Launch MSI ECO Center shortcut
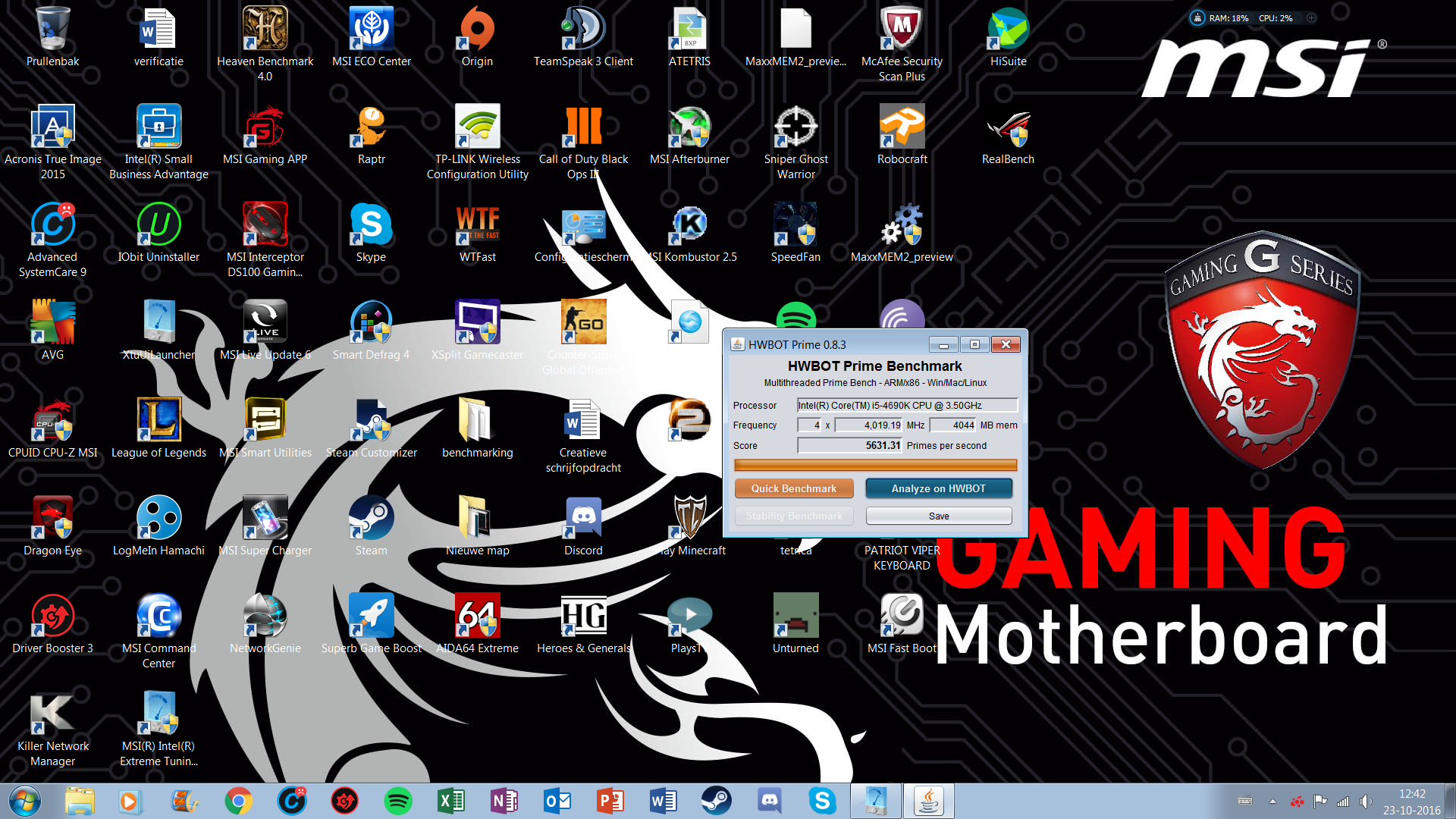Image resolution: width=1456 pixels, height=819 pixels. tap(371, 36)
